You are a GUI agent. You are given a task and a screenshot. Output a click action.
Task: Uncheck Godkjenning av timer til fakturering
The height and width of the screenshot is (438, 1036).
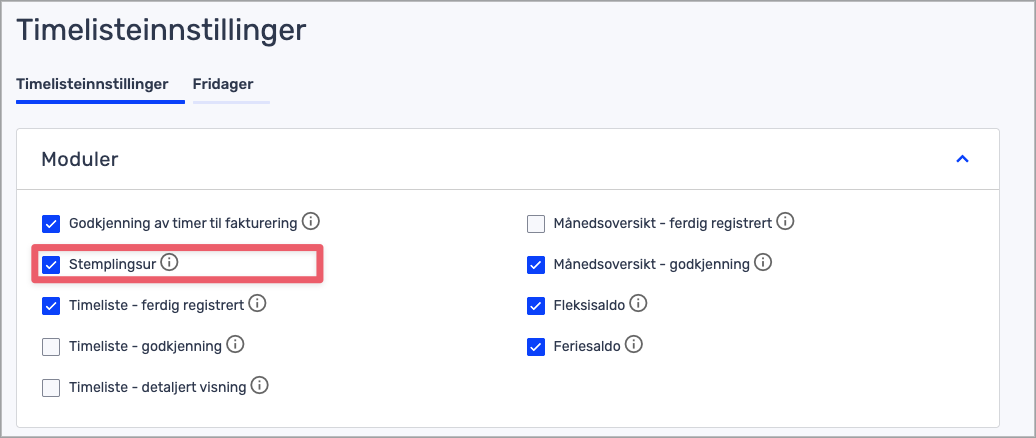tap(51, 223)
